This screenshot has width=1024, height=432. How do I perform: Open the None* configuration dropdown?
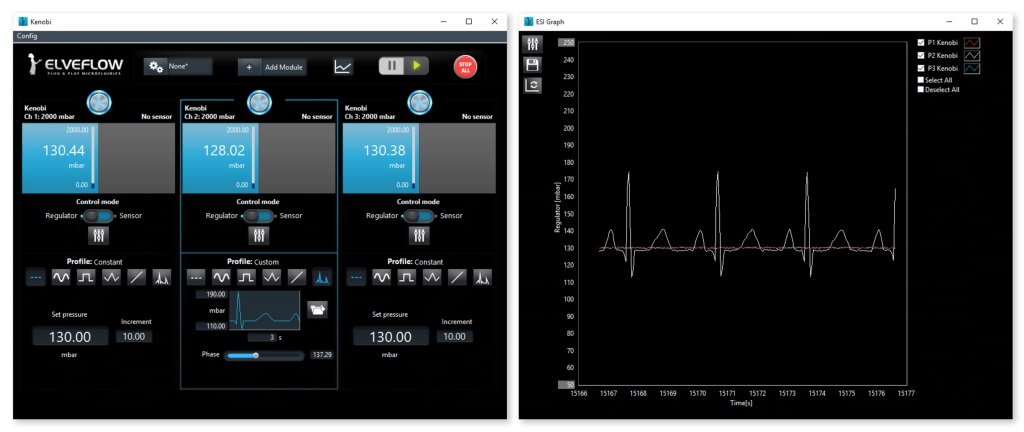coord(178,66)
